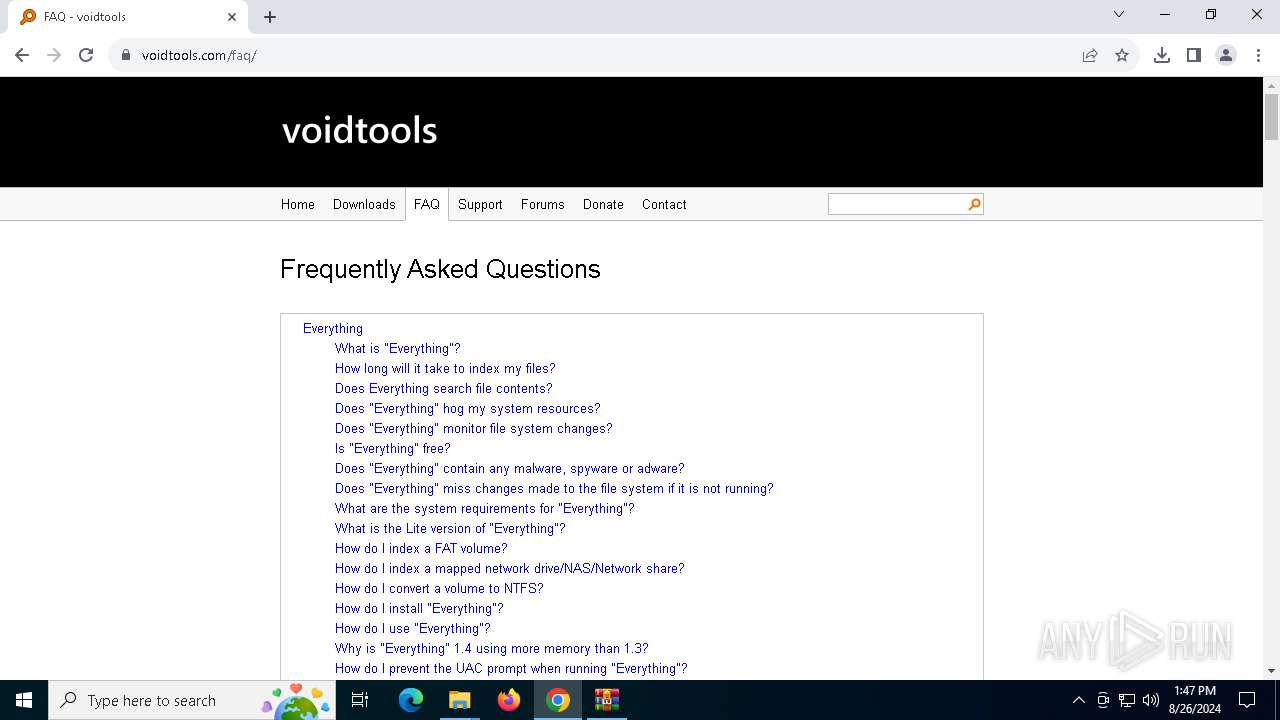The image size is (1280, 720).
Task: Switch to Chrome on the taskbar
Action: click(x=558, y=700)
